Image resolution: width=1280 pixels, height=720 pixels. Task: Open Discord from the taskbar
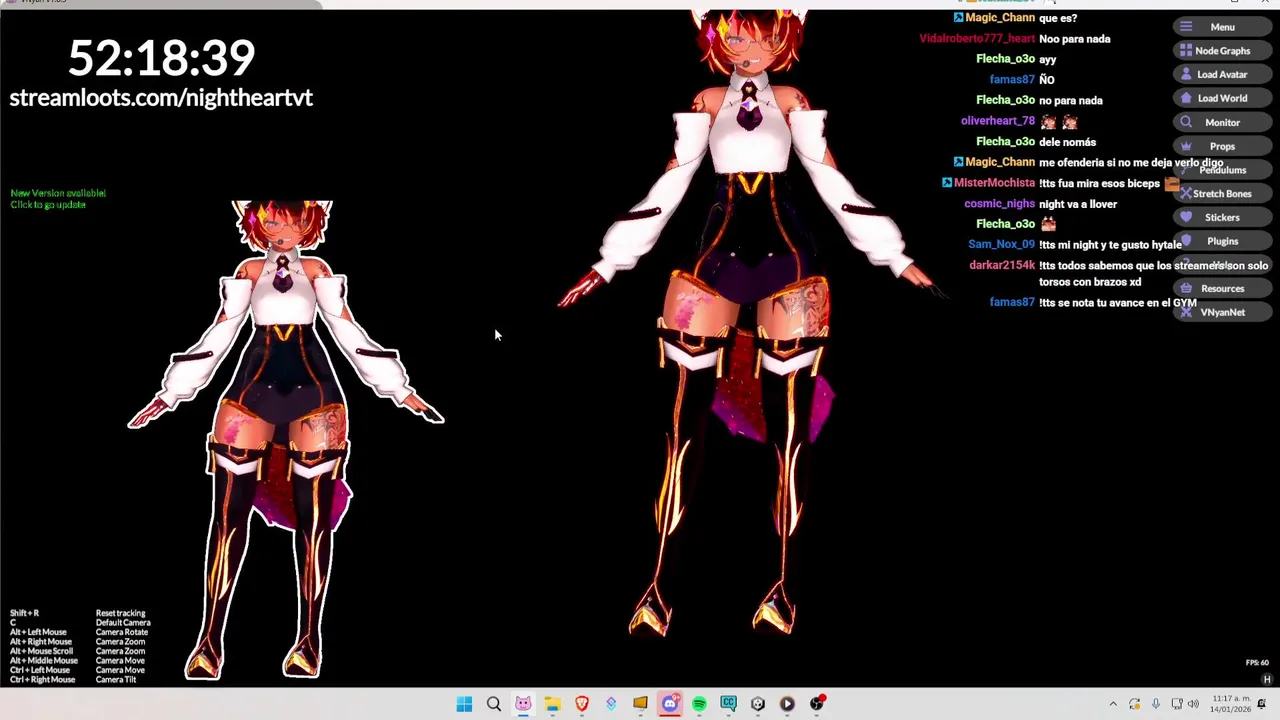(x=670, y=704)
